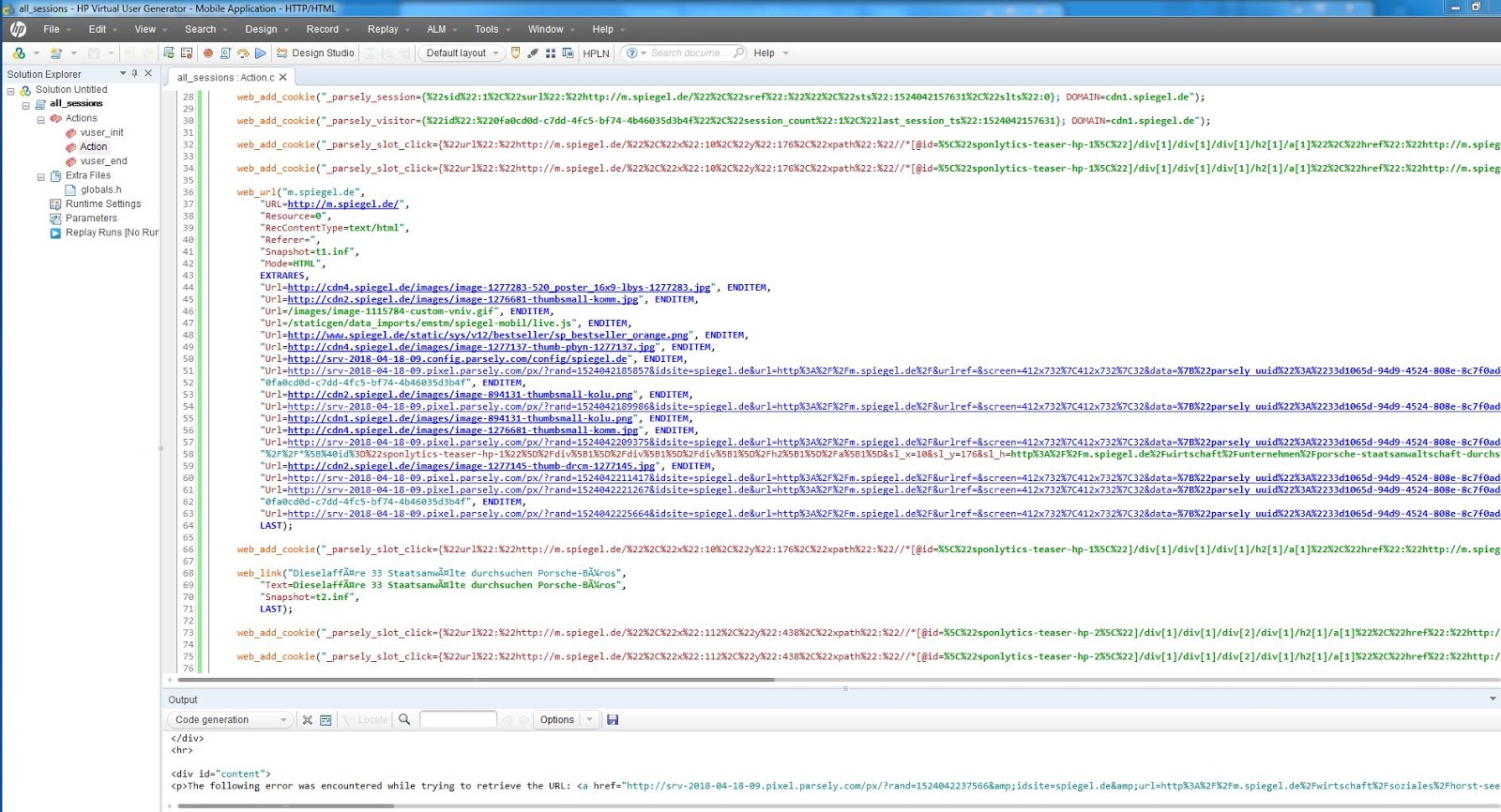Open dropdown arrow next to Help toolbar
This screenshot has height=812, width=1501.
click(786, 53)
